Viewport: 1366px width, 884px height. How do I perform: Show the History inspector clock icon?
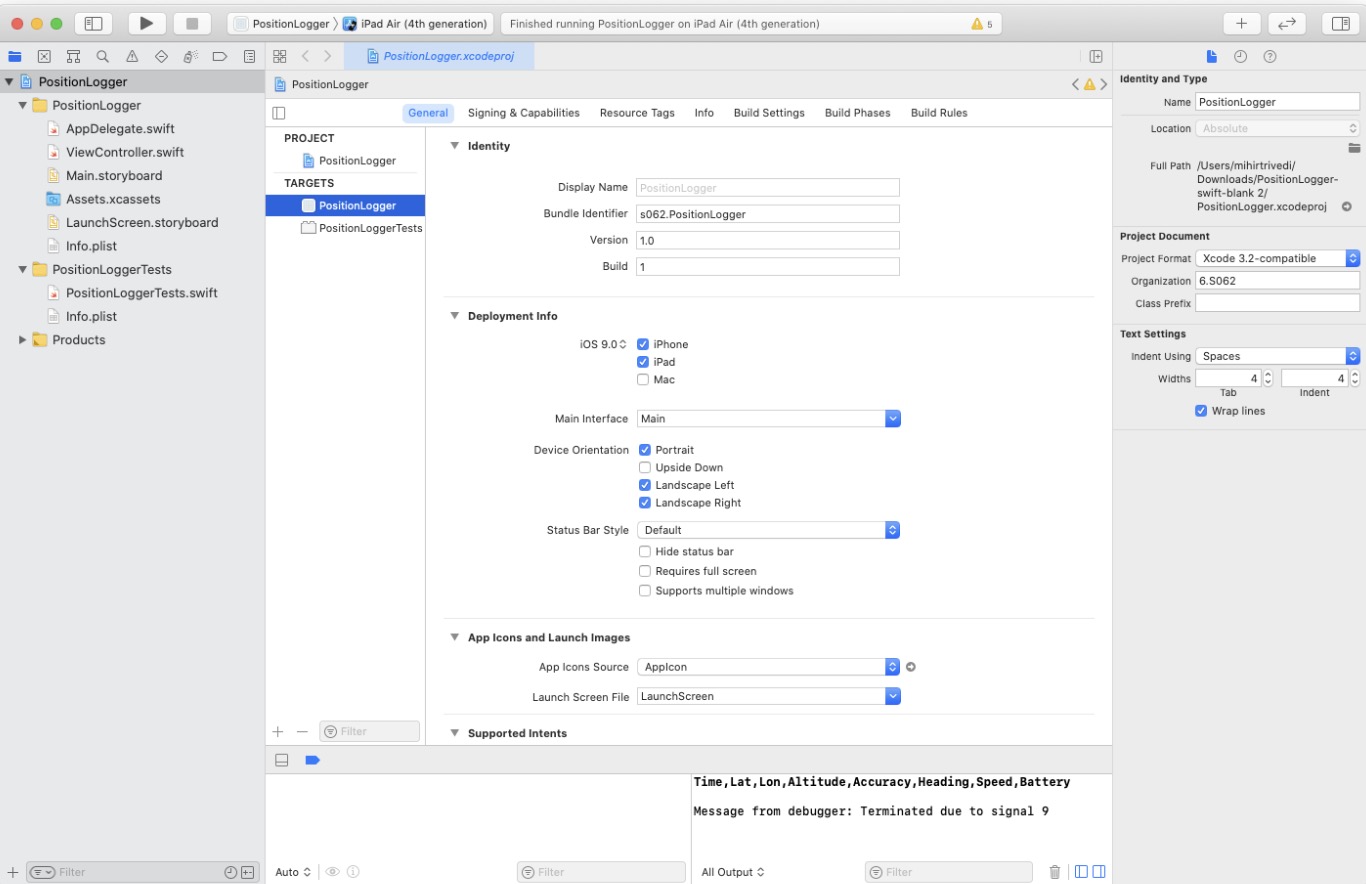1240,57
